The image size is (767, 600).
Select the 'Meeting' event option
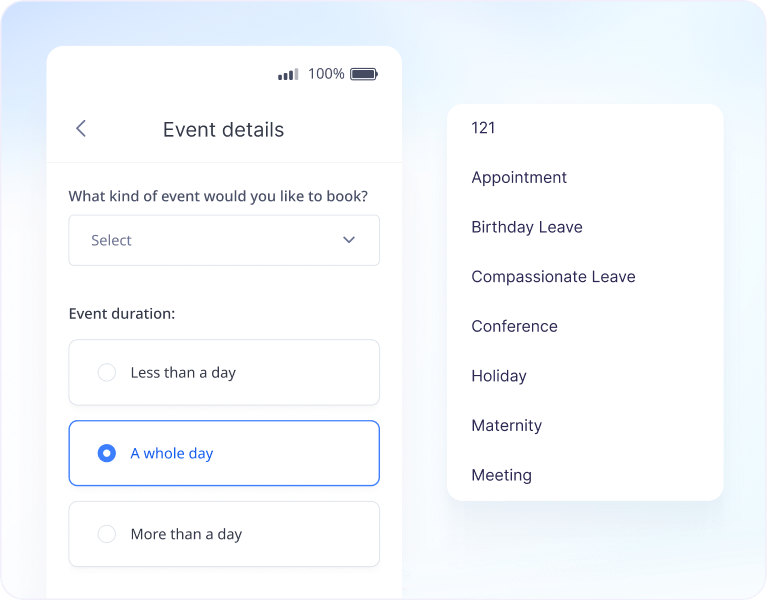(x=501, y=475)
